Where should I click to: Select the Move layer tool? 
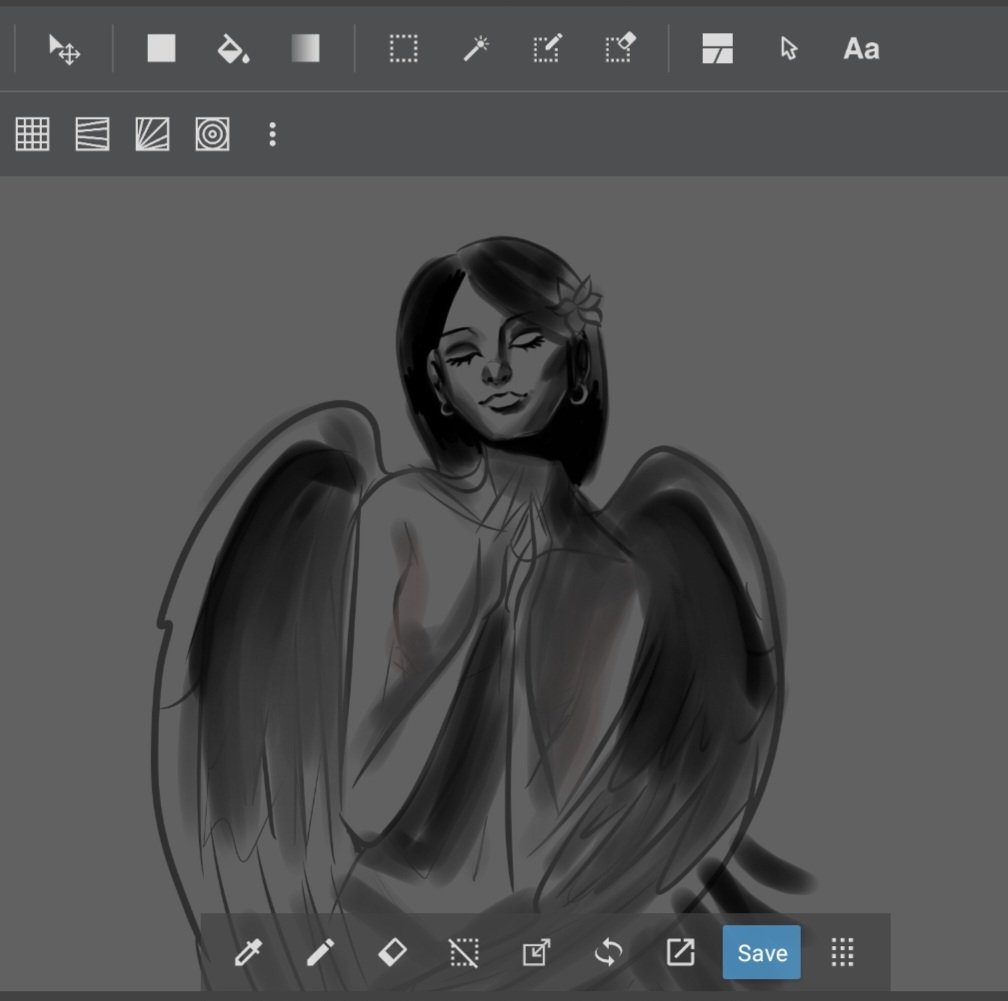64,49
